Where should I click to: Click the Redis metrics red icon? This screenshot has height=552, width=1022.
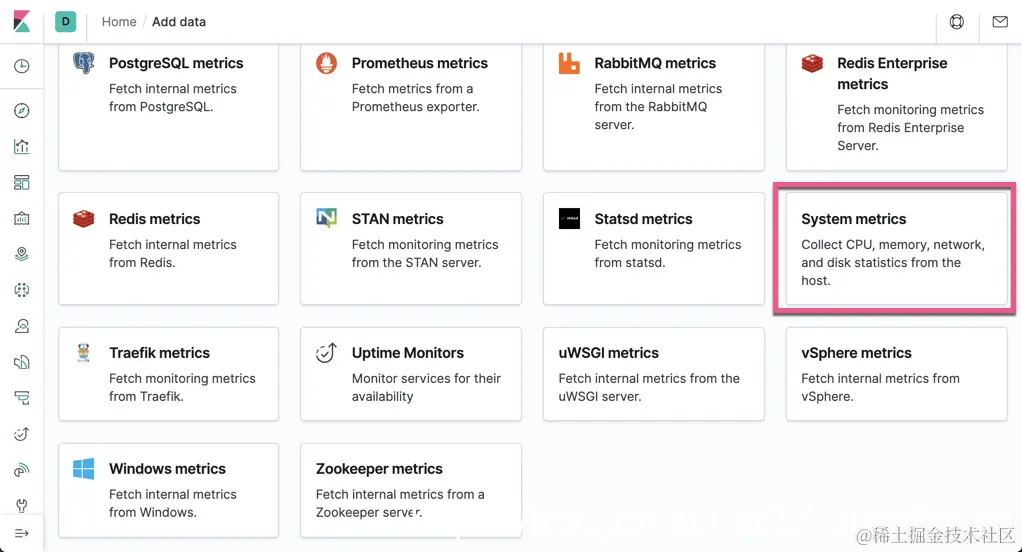(x=83, y=219)
